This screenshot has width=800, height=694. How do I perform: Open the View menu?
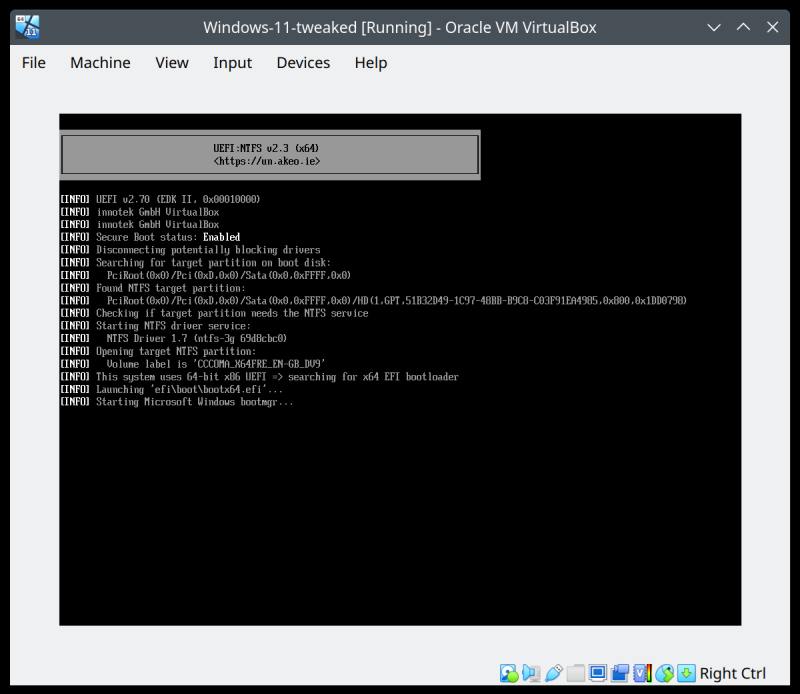[171, 62]
